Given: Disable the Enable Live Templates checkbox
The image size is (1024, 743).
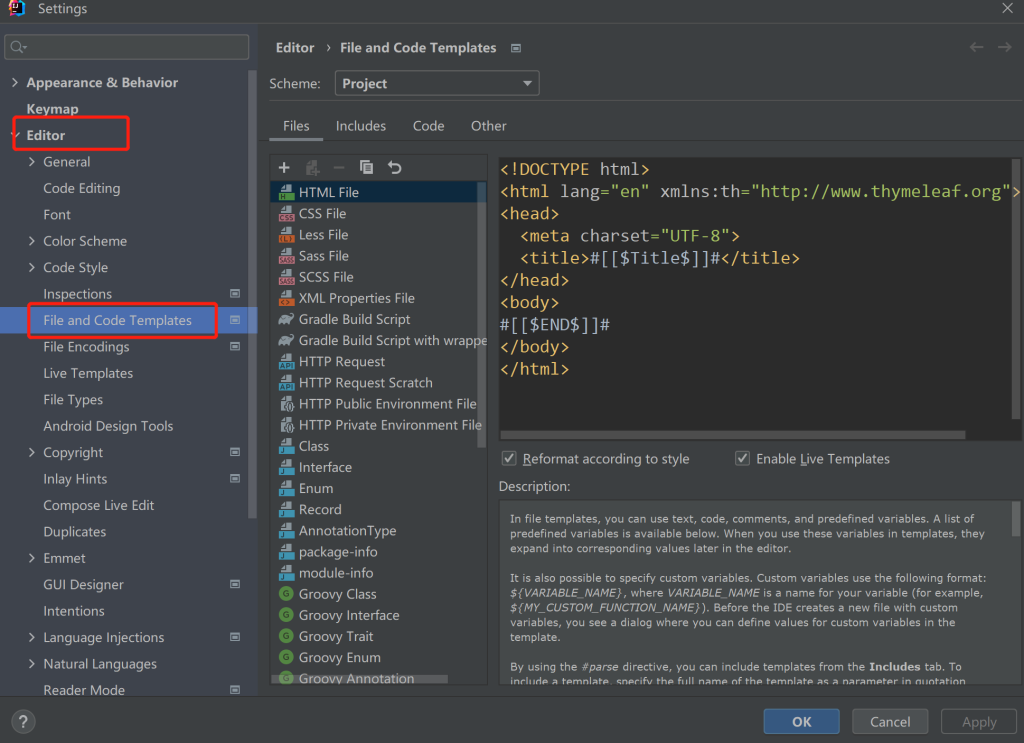Looking at the screenshot, I should click(x=742, y=459).
